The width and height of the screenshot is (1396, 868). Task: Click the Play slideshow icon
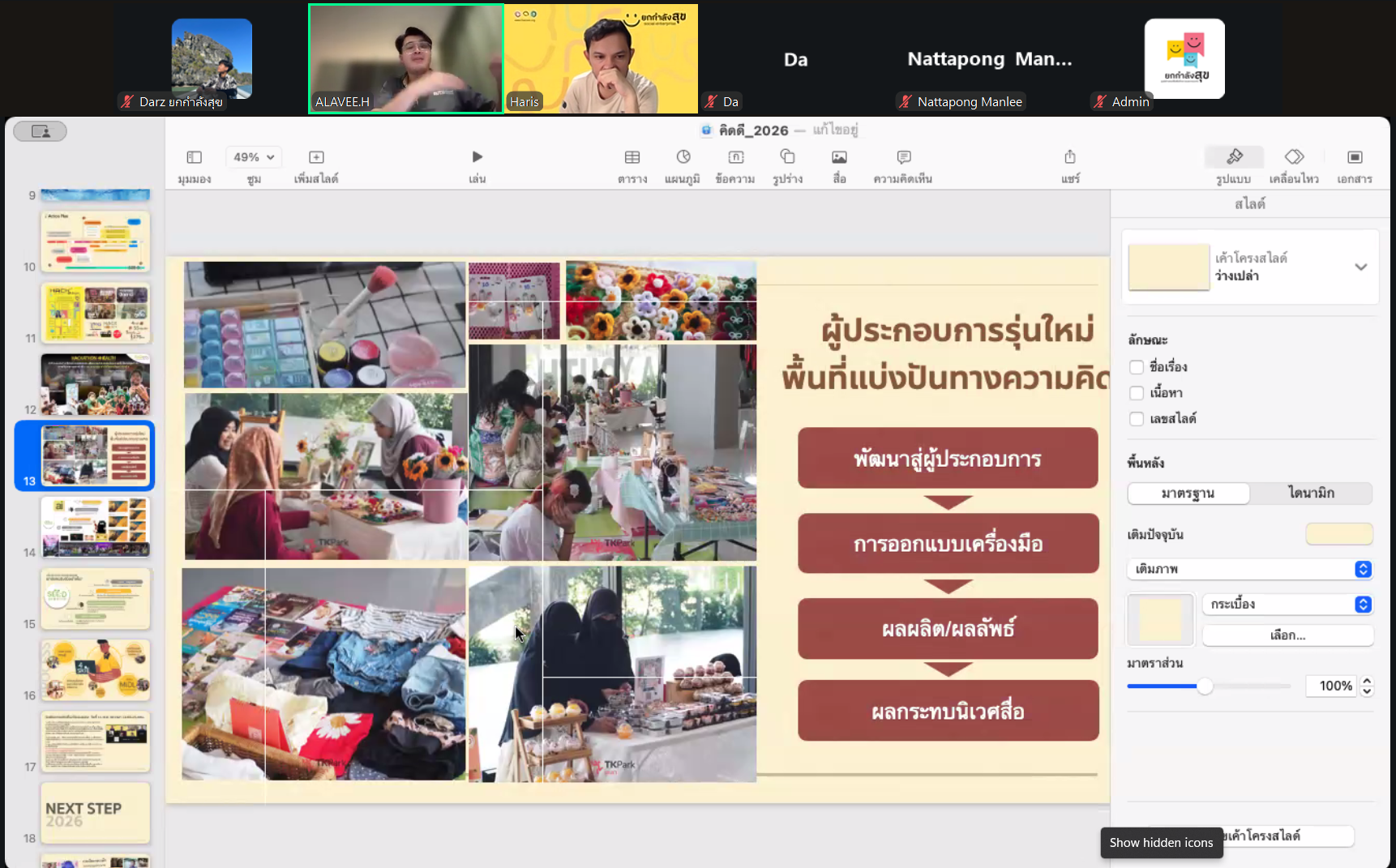point(477,157)
